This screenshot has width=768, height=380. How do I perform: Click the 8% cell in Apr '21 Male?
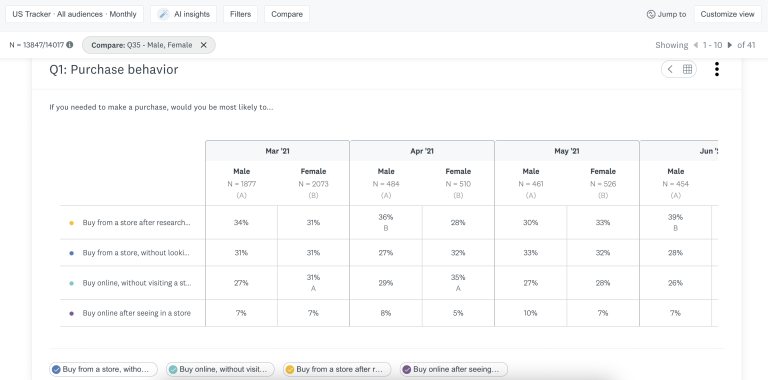pos(386,313)
